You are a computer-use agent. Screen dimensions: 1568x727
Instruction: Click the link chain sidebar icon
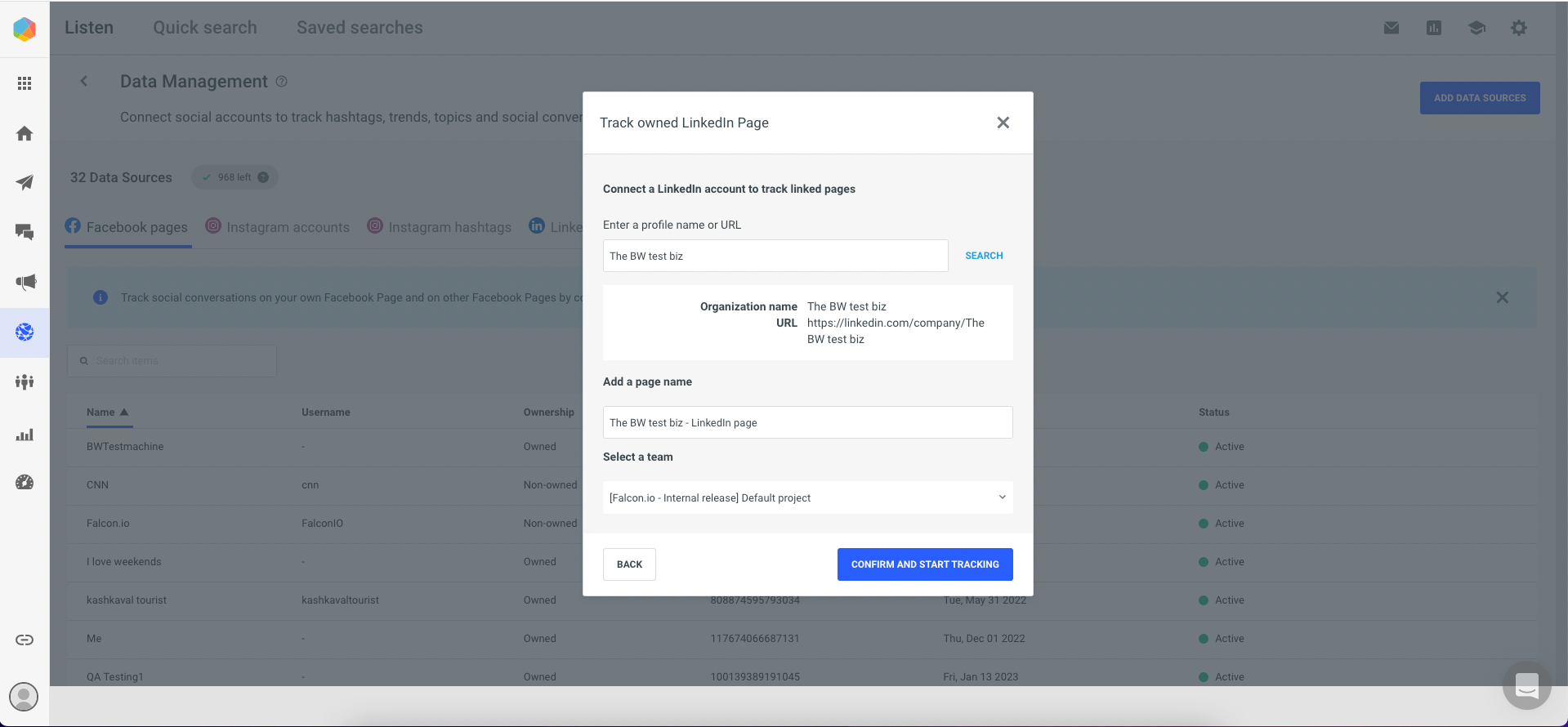pyautogui.click(x=25, y=640)
